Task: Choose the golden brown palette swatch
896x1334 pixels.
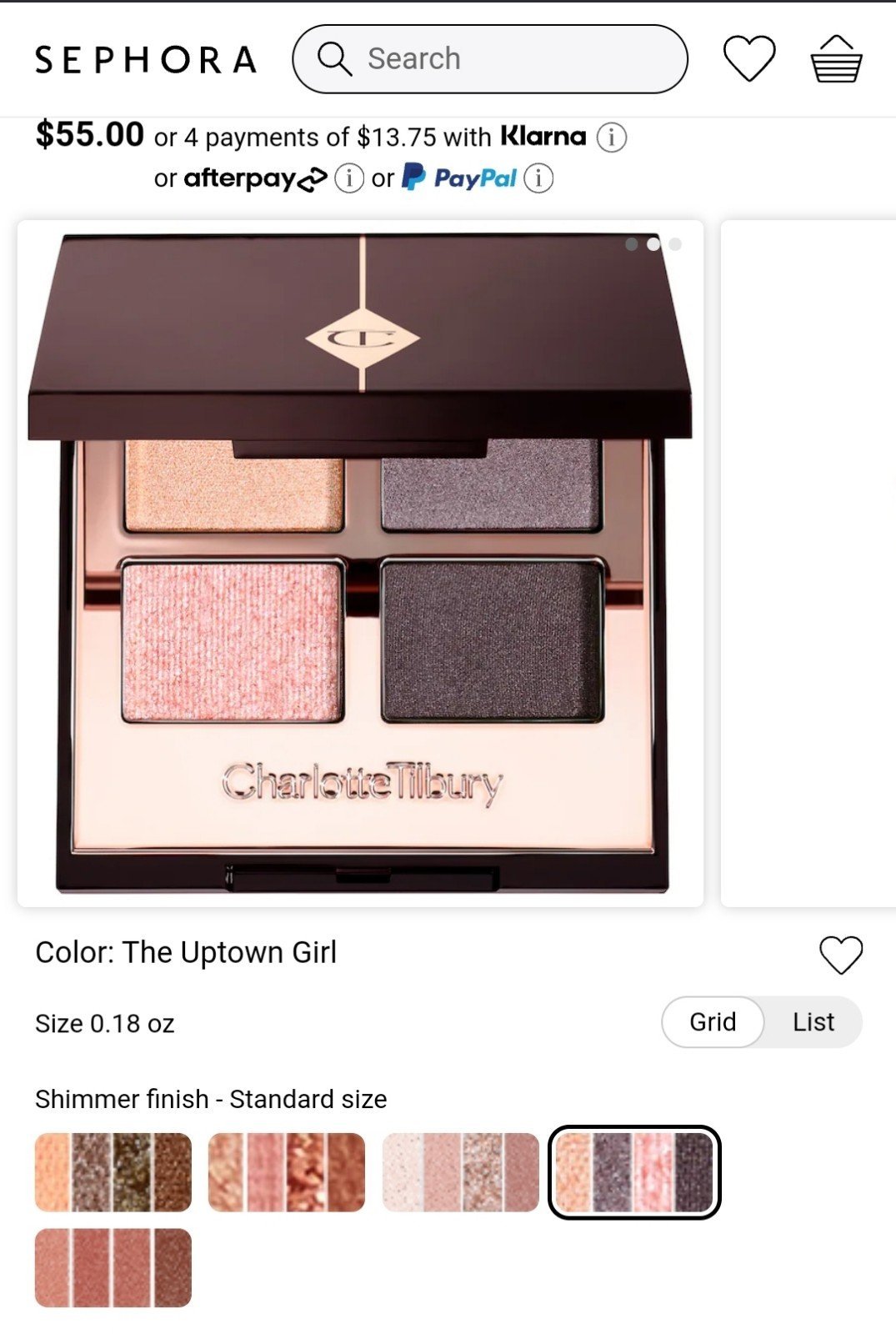Action: pos(113,1172)
